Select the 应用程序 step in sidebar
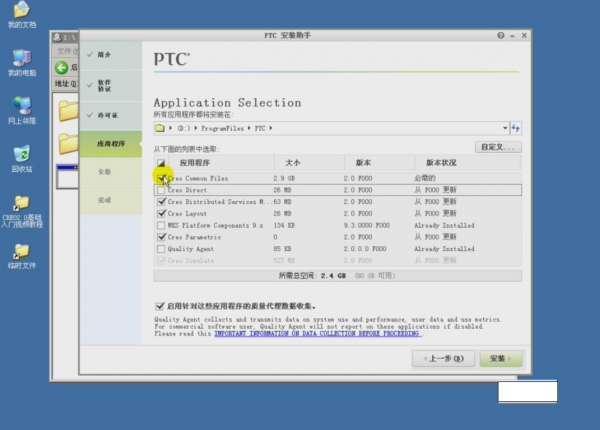600x430 pixels. [x=111, y=144]
